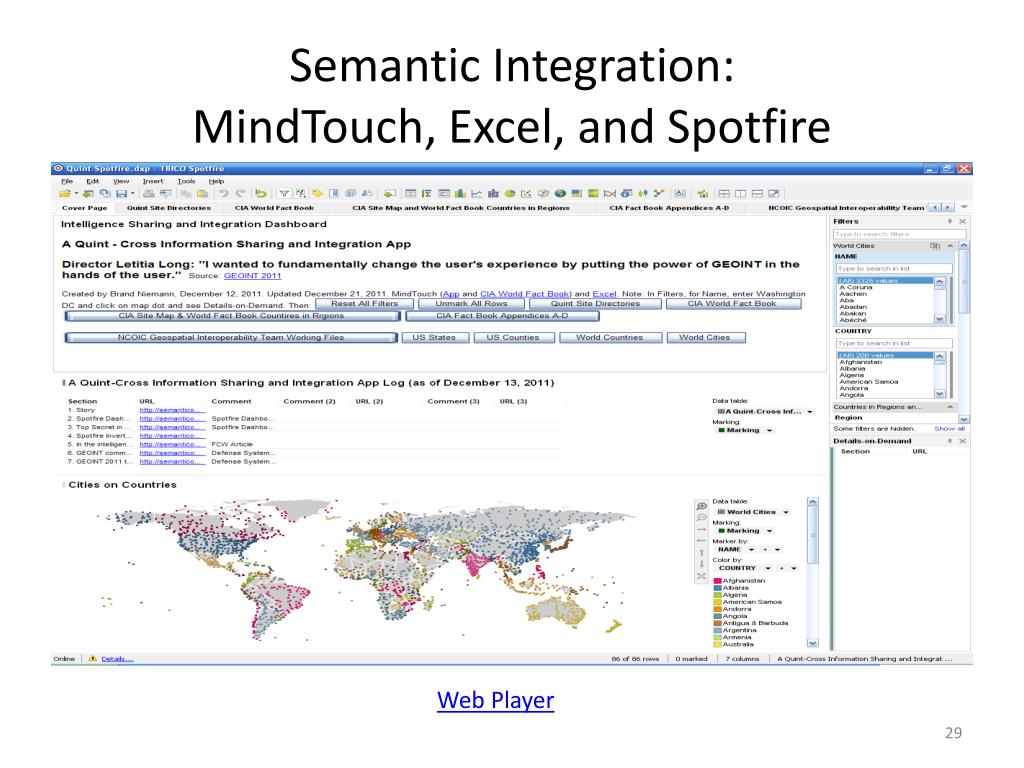The height and width of the screenshot is (768, 1024).
Task: Click the yellow Tags toolbar icon
Action: [317, 193]
